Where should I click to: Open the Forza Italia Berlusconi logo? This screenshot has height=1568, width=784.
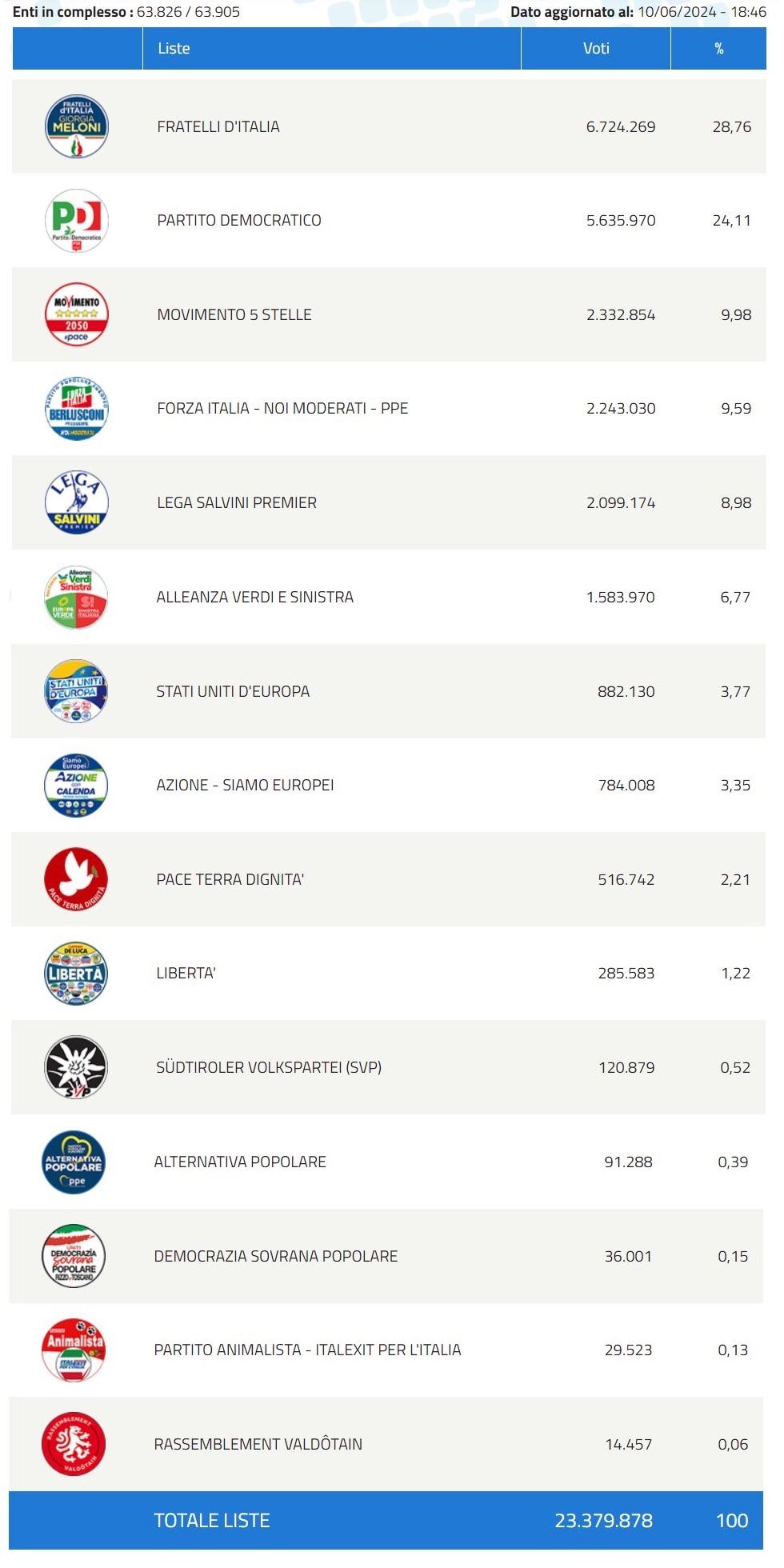tap(77, 409)
